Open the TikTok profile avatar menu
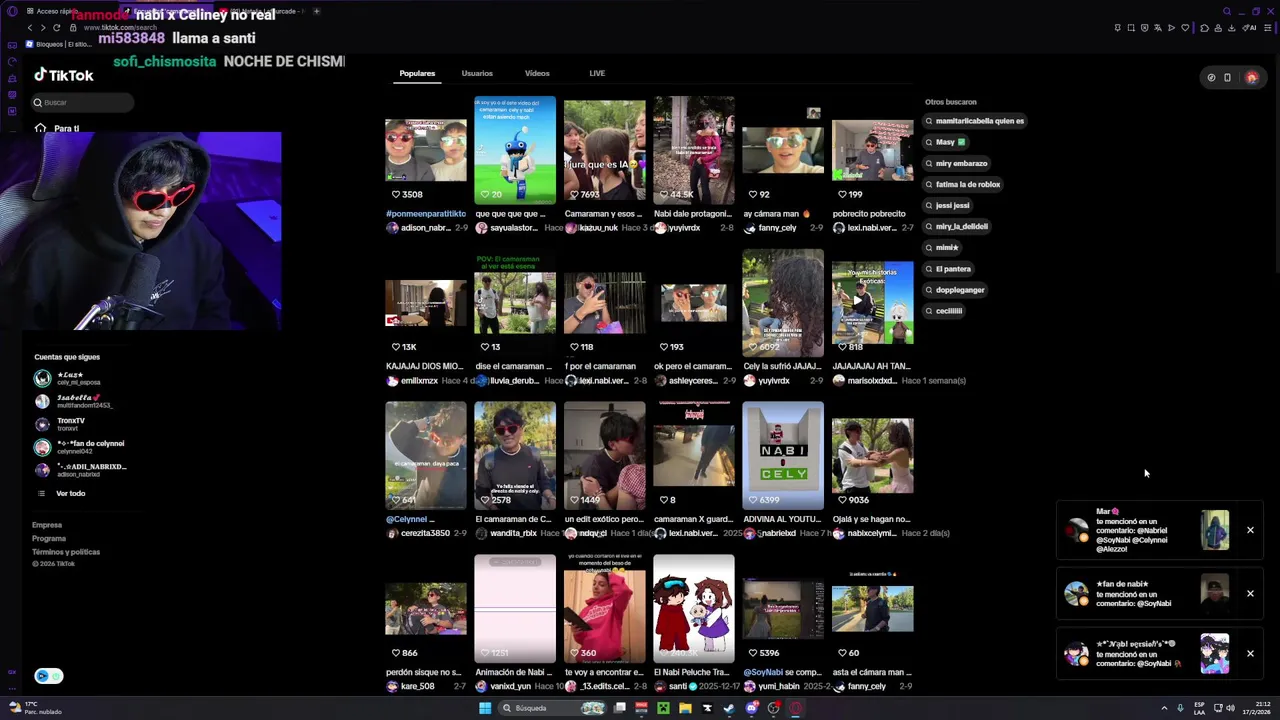This screenshot has width=1280, height=720. point(1251,77)
